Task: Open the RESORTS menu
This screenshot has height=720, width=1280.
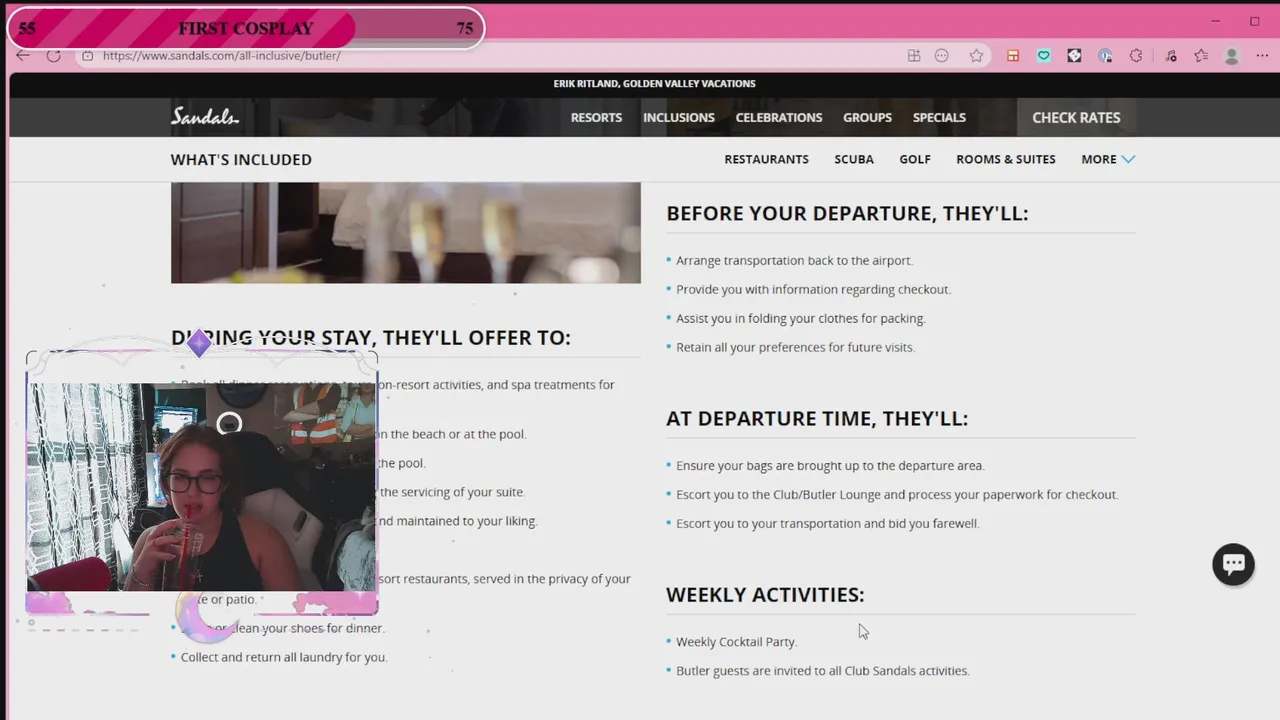Action: [x=596, y=117]
